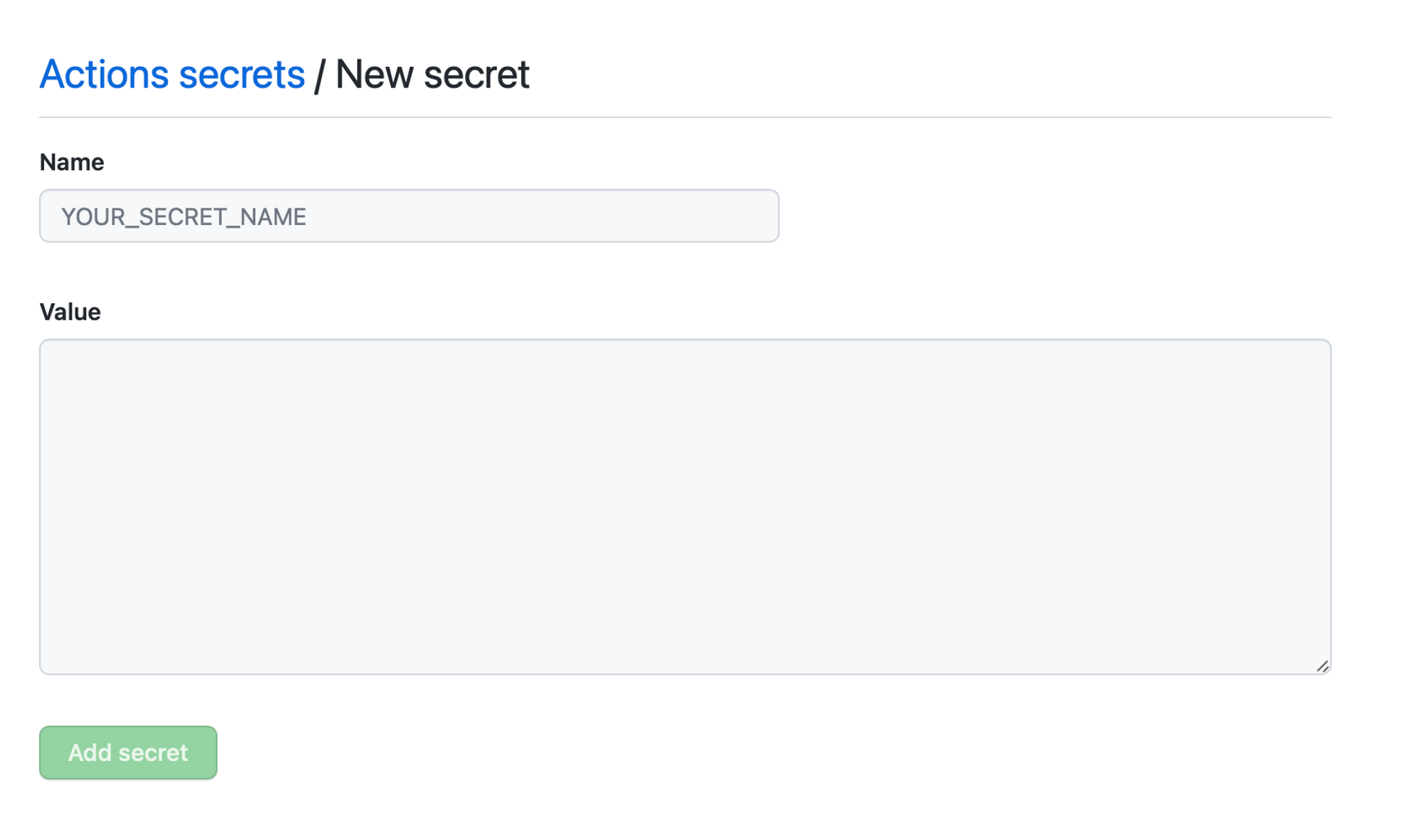Image resolution: width=1424 pixels, height=840 pixels.
Task: Click the New secret heading text
Action: click(x=432, y=74)
